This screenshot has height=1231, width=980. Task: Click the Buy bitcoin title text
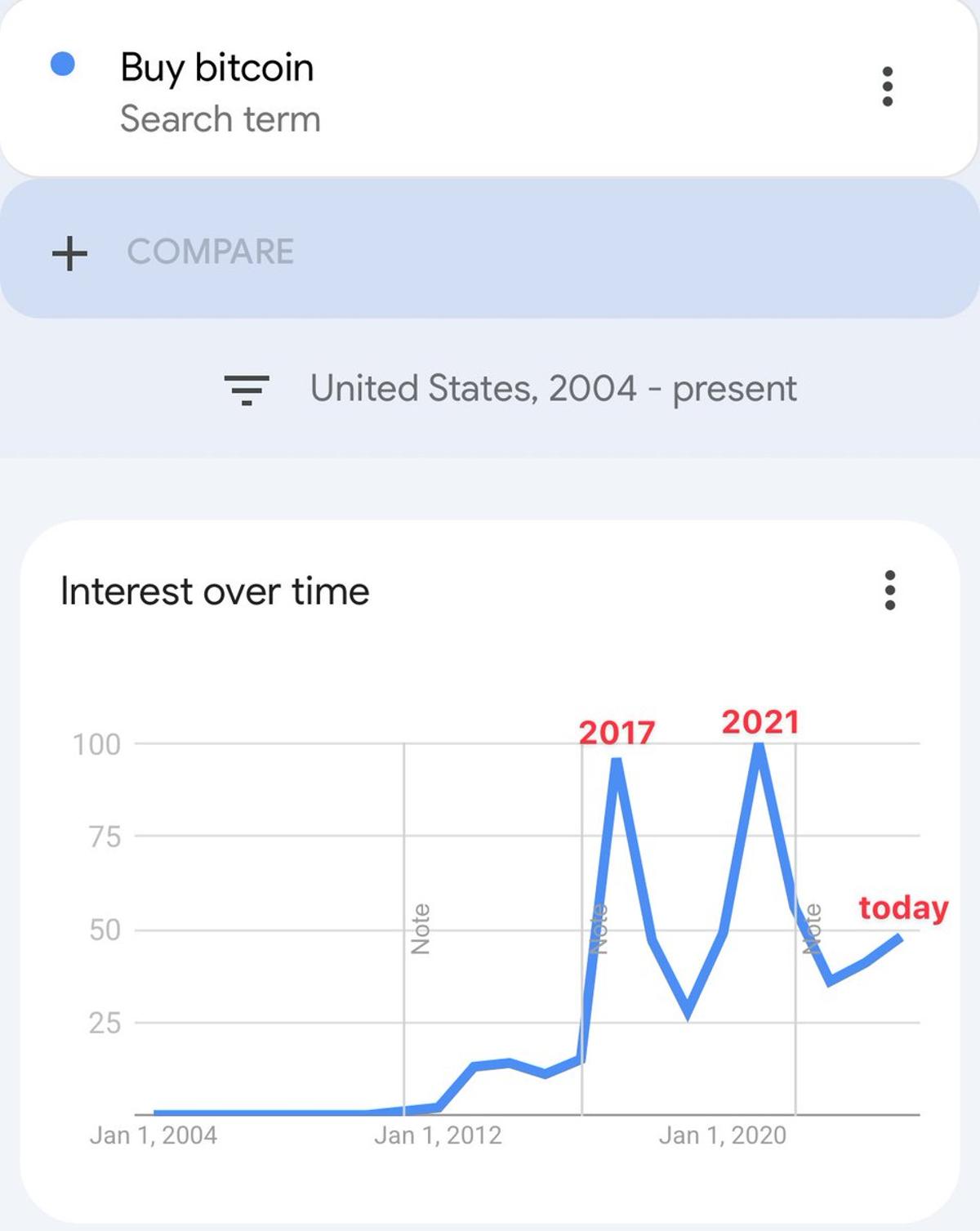(x=217, y=67)
